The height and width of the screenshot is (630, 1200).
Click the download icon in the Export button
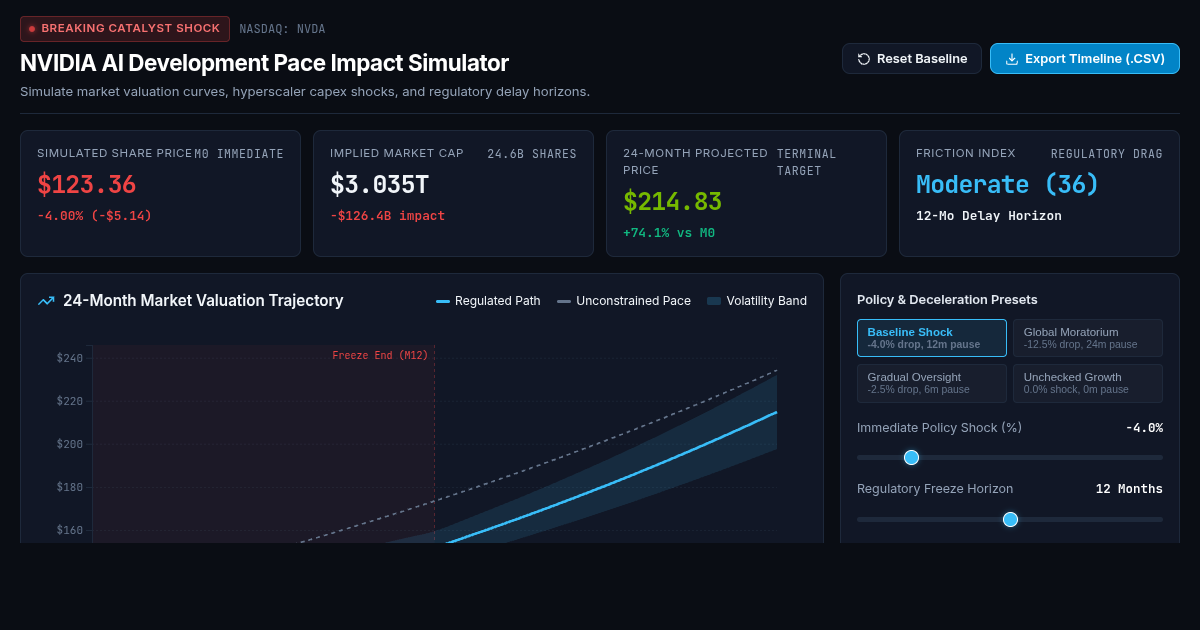(1012, 59)
